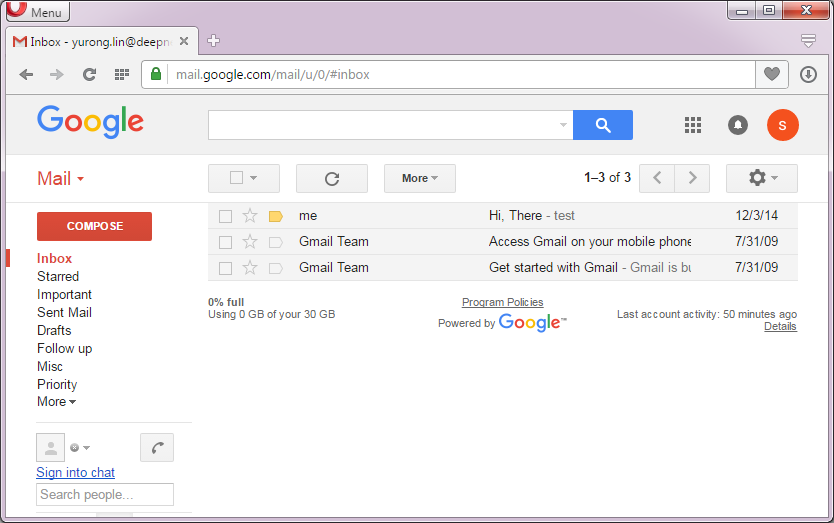Open the Misc label
This screenshot has height=523, width=834.
tap(50, 367)
